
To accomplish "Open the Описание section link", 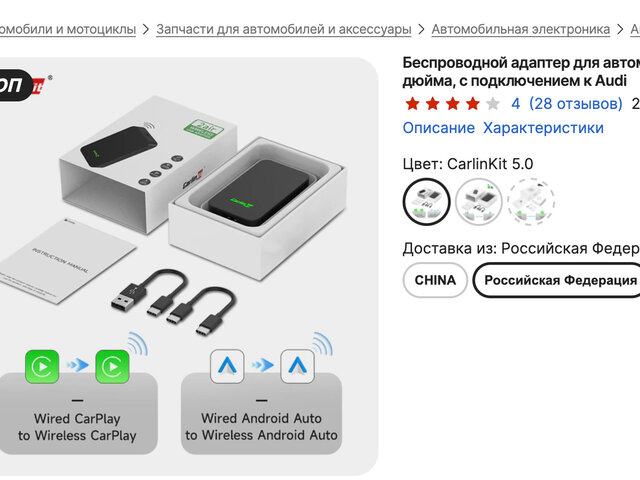I will pos(439,128).
